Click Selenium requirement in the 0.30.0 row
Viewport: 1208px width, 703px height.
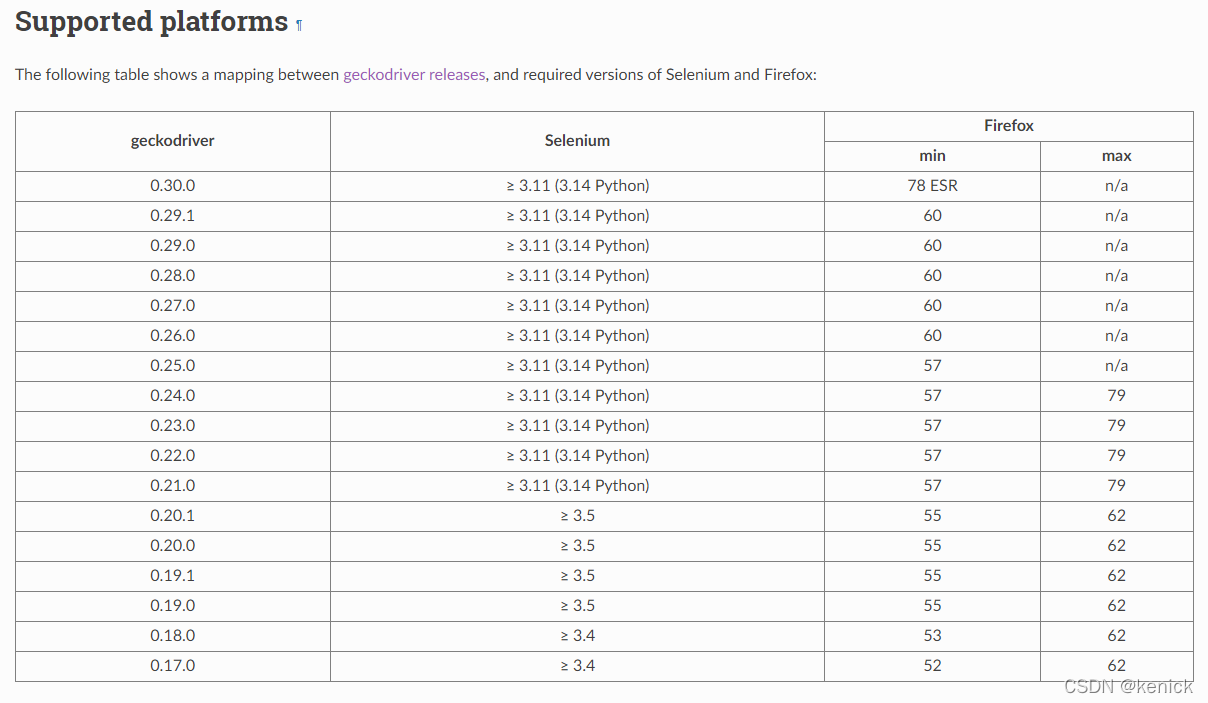[577, 186]
